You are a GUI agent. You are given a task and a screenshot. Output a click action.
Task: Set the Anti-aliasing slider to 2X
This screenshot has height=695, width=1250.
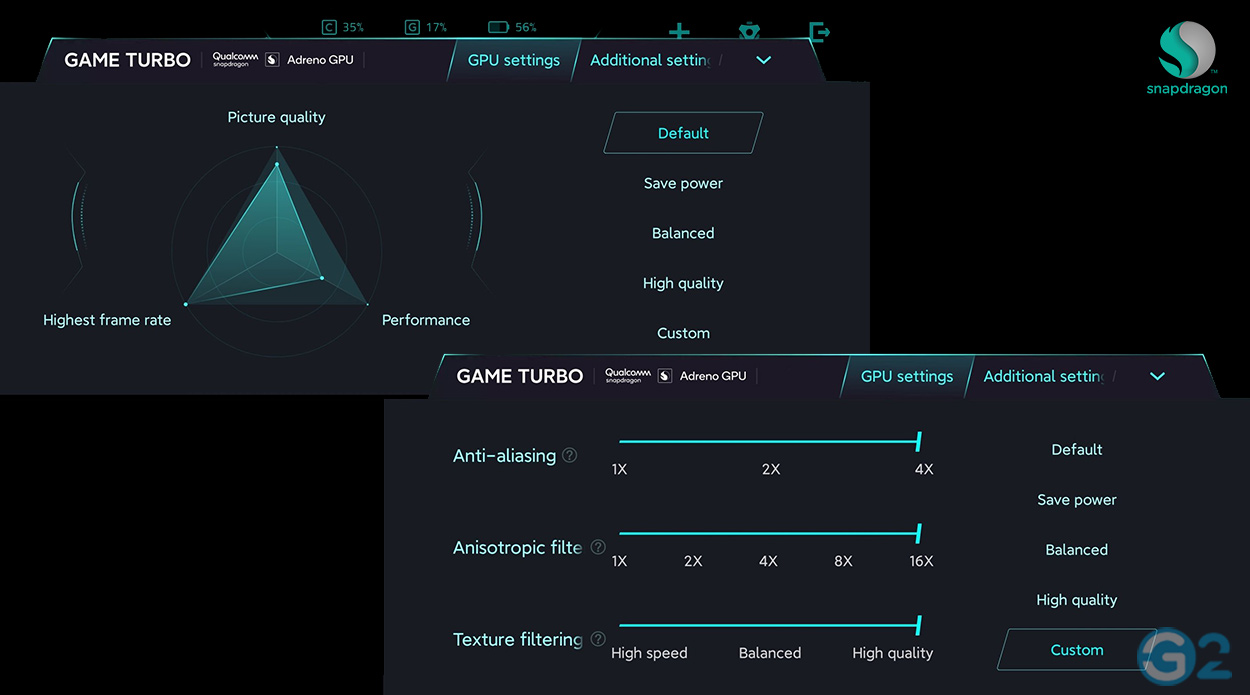(x=770, y=441)
